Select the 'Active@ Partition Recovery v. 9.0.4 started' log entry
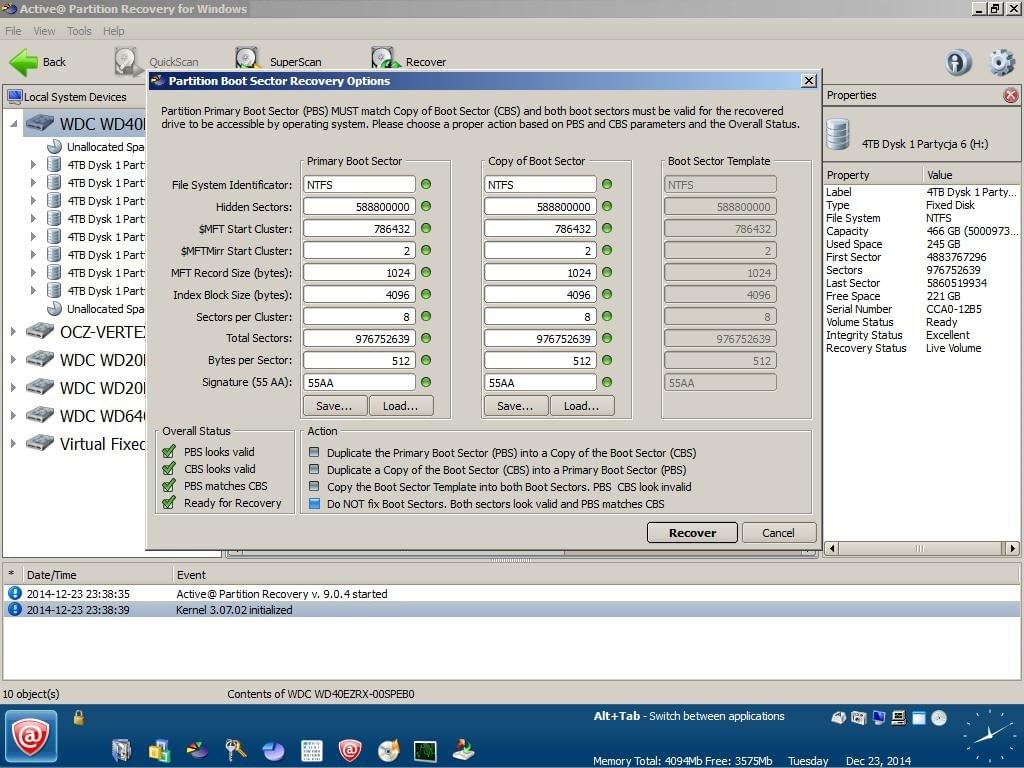Screen dimensions: 1024x768 click(512, 594)
